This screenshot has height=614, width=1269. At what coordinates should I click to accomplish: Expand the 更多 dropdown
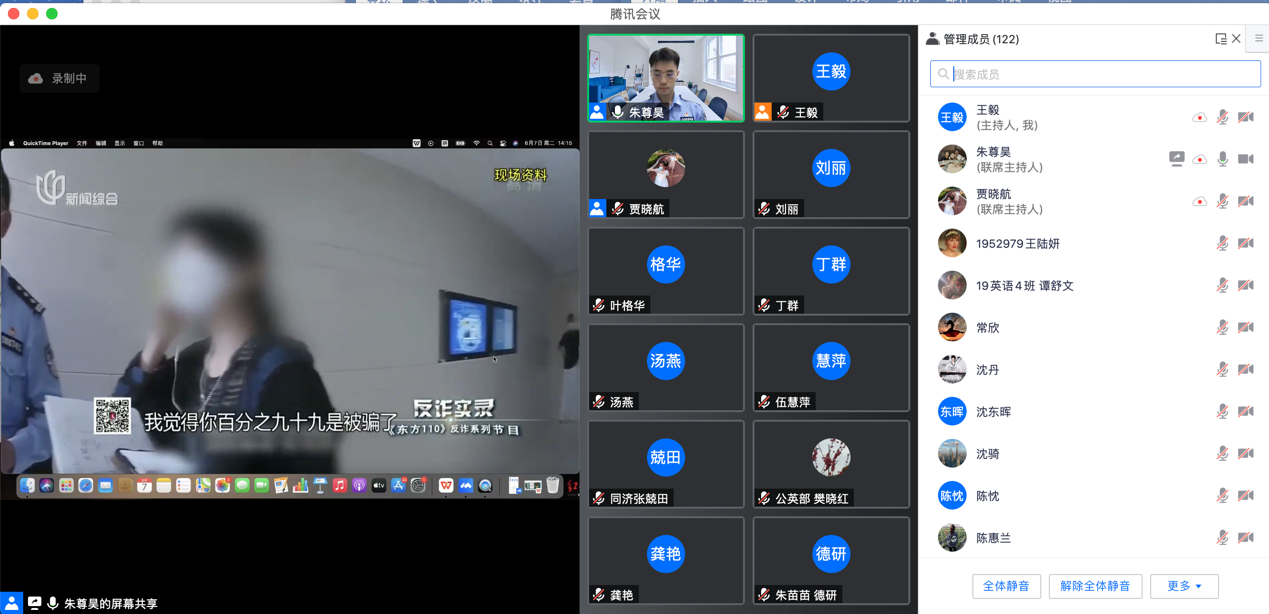tap(1184, 586)
